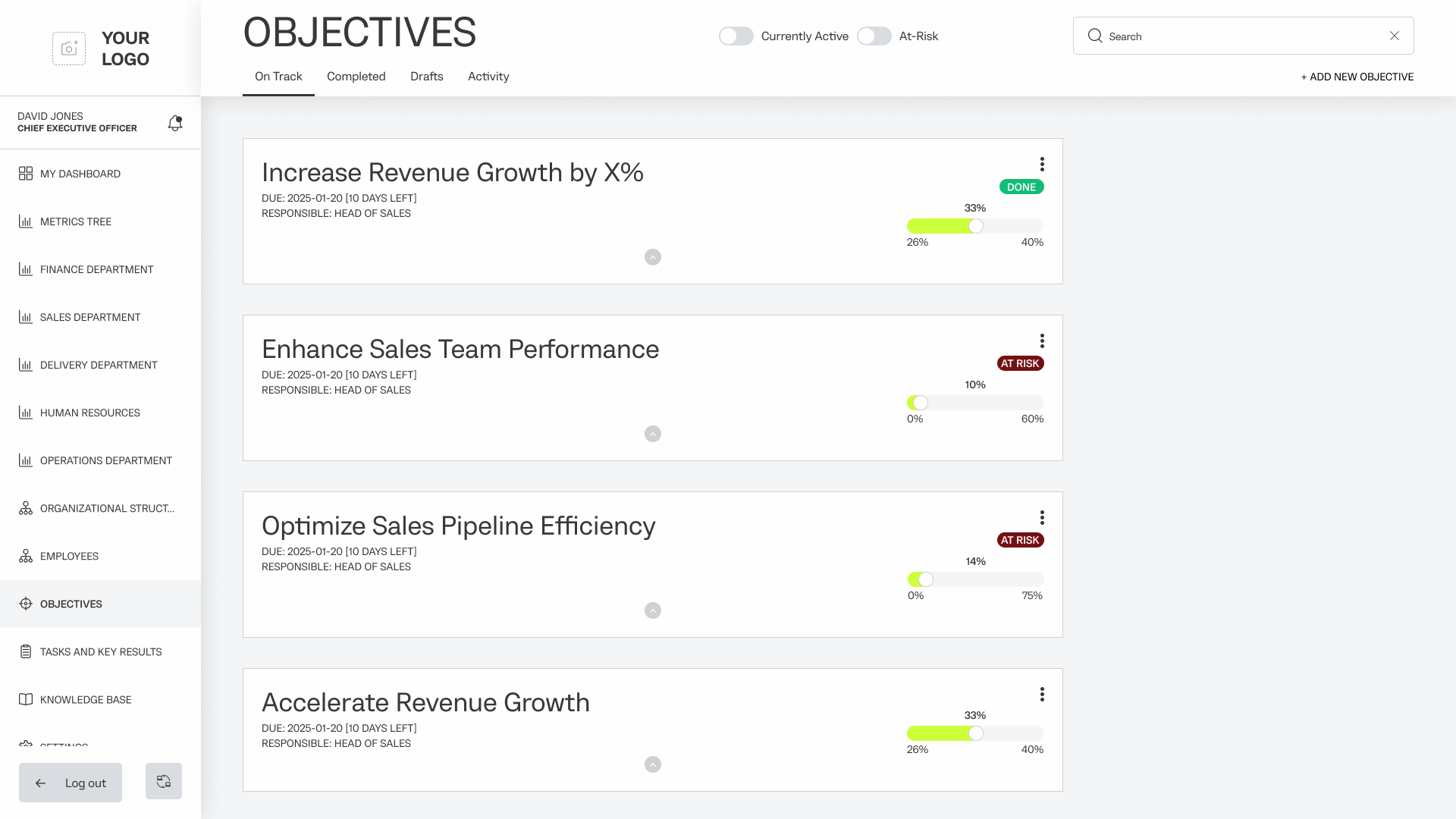
Task: Click the notification bell icon
Action: tap(175, 123)
